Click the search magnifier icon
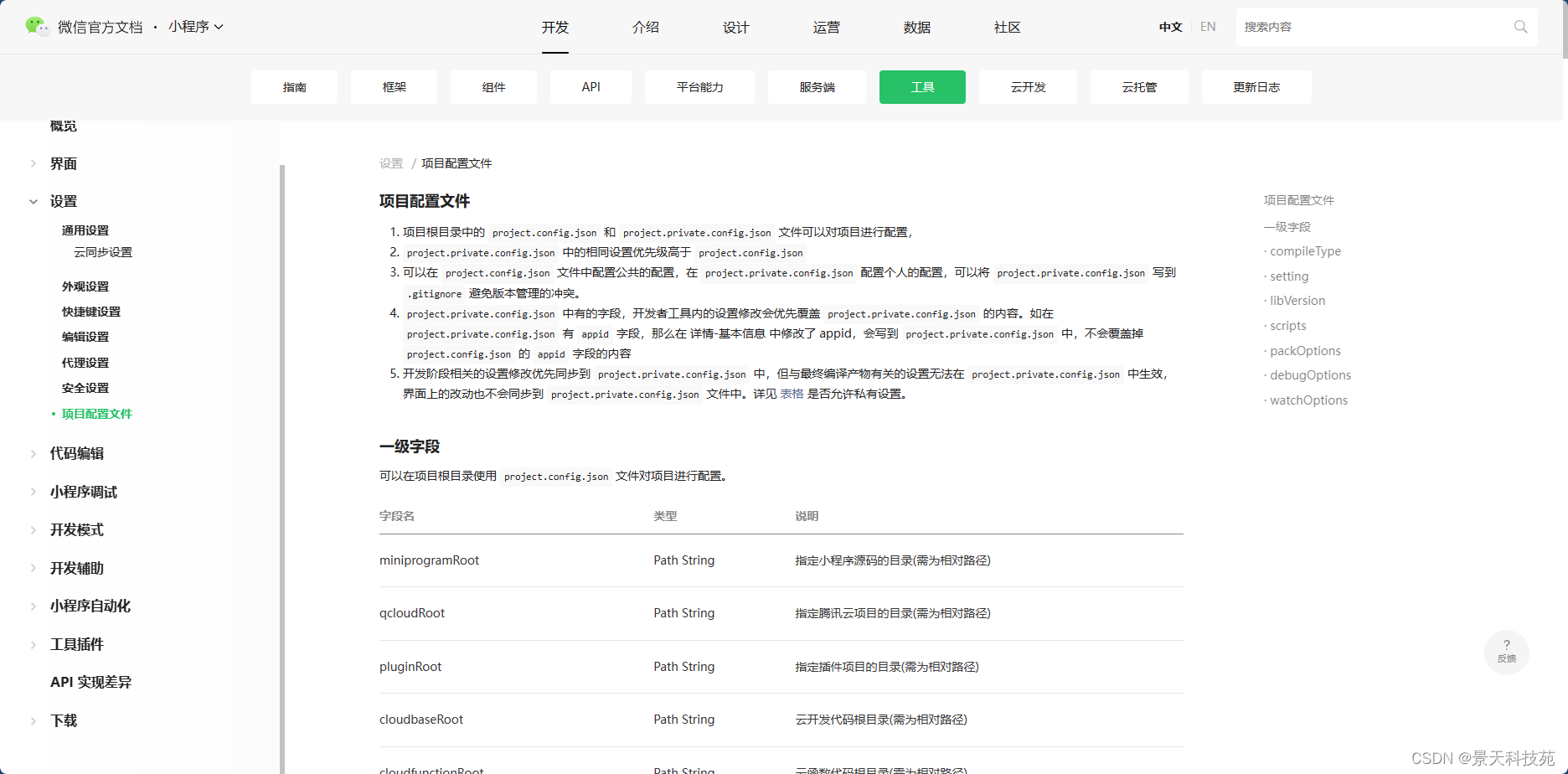Image resolution: width=1568 pixels, height=774 pixels. [x=1520, y=27]
